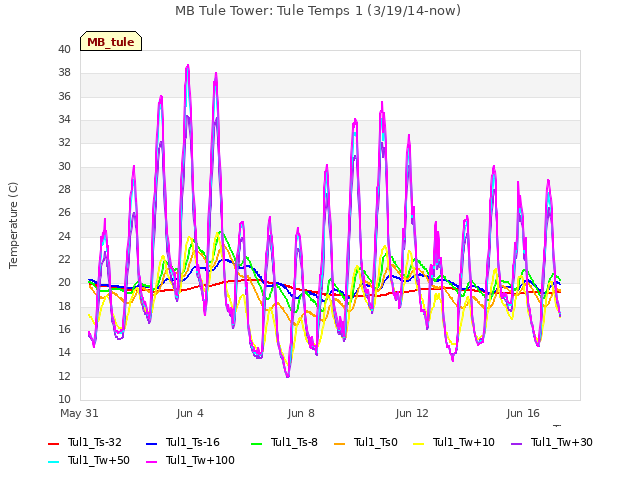Click the 22 y-axis tick label
The height and width of the screenshot is (480, 640).
click(x=64, y=260)
